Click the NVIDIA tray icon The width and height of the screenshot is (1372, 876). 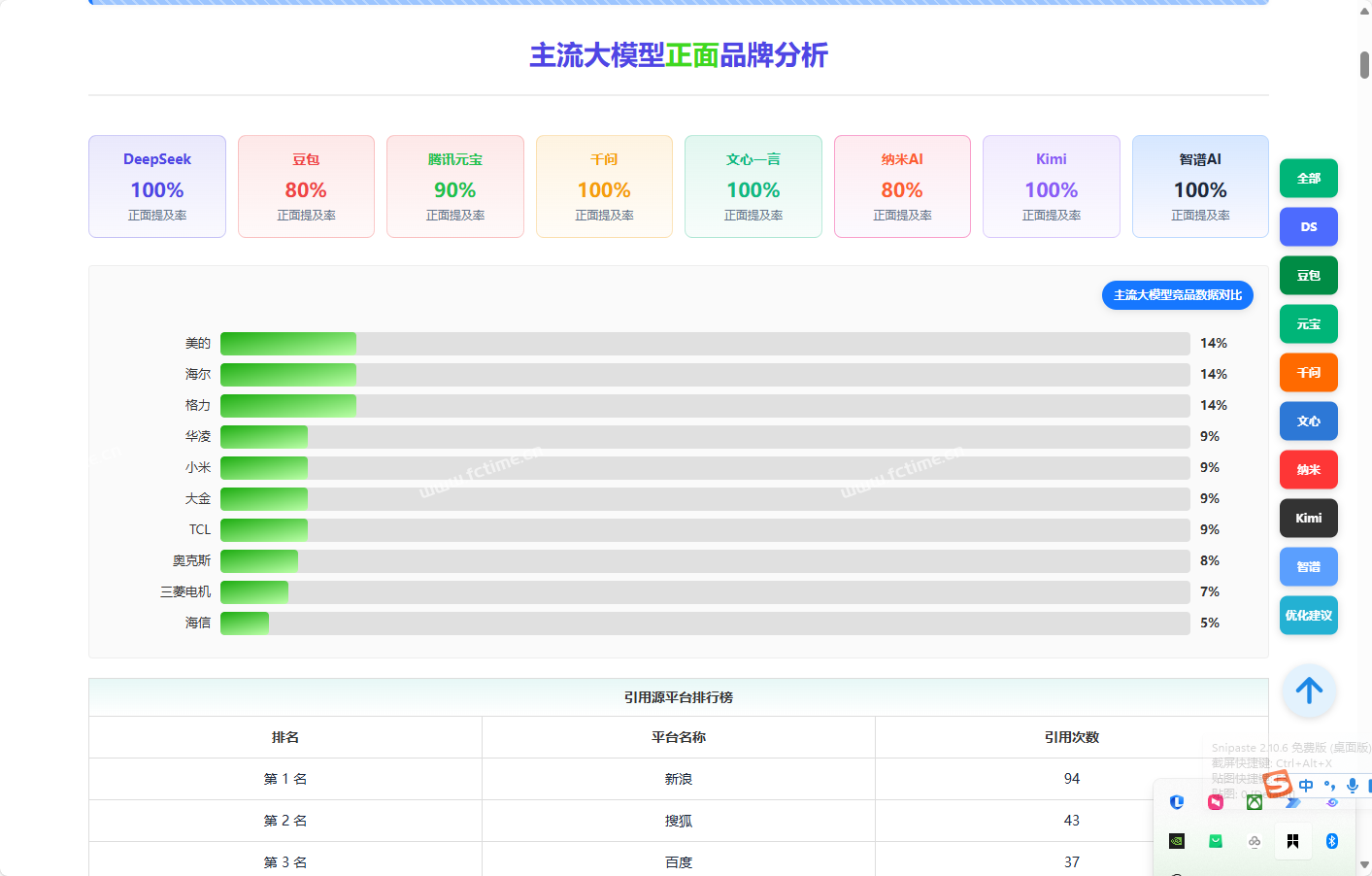1177,841
